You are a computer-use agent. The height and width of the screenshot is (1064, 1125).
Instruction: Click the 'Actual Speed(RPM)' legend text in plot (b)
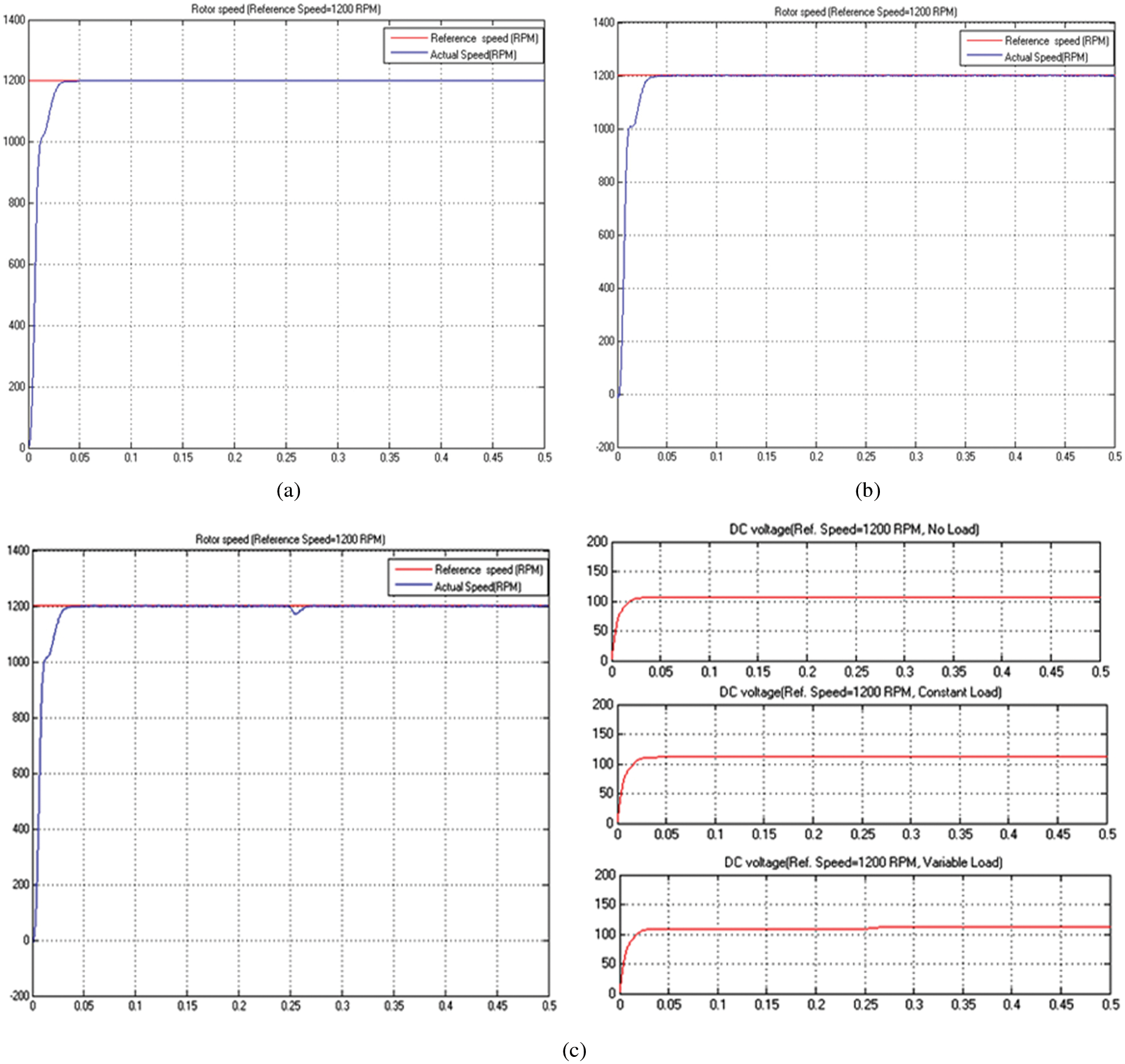pos(1046,57)
